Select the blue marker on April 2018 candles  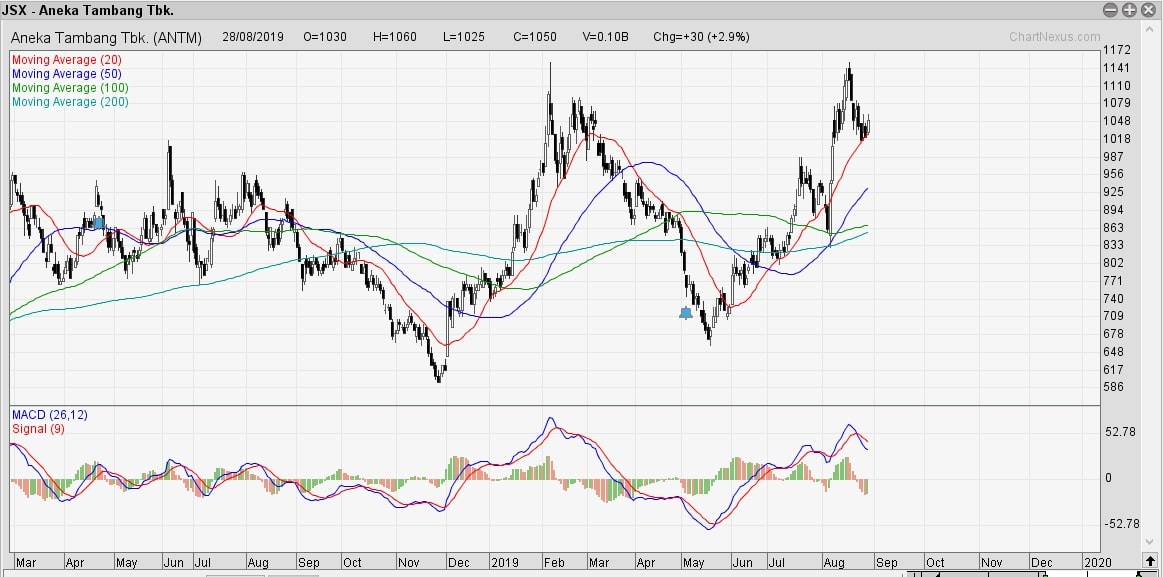(x=99, y=222)
